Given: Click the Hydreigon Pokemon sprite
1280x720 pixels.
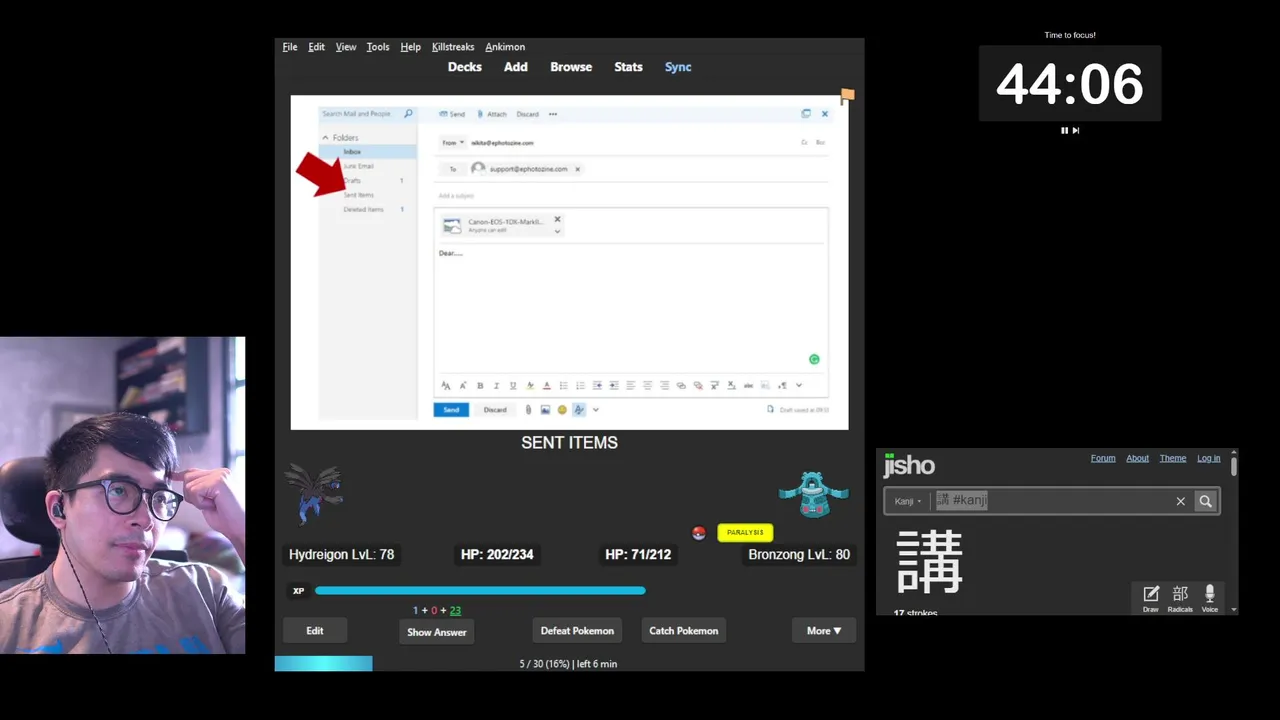Looking at the screenshot, I should click(315, 493).
